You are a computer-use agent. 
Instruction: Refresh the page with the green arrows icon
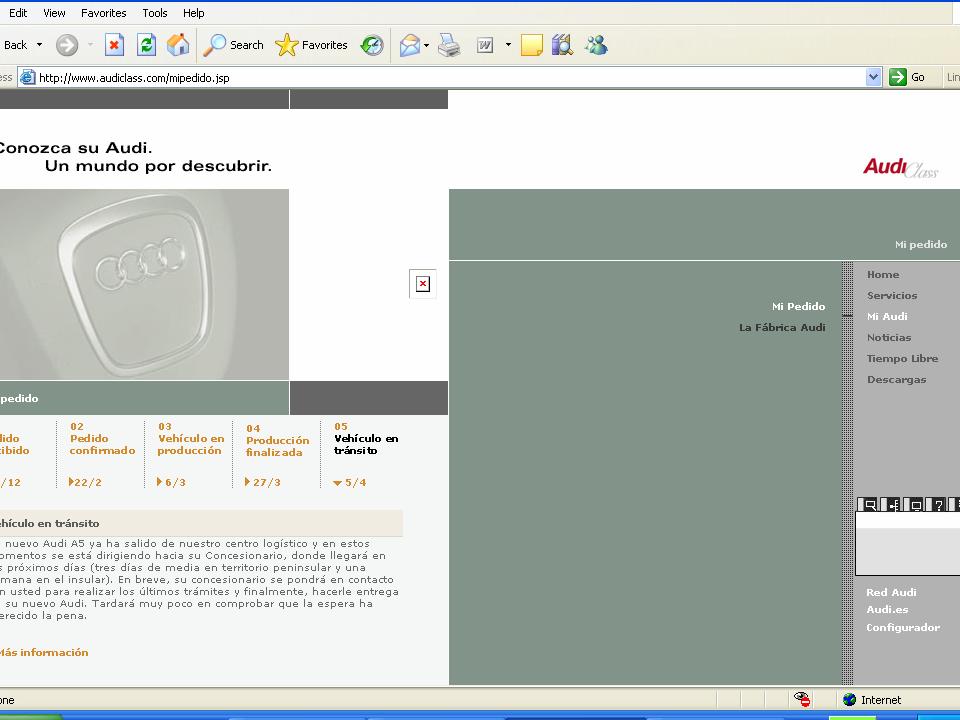point(146,45)
